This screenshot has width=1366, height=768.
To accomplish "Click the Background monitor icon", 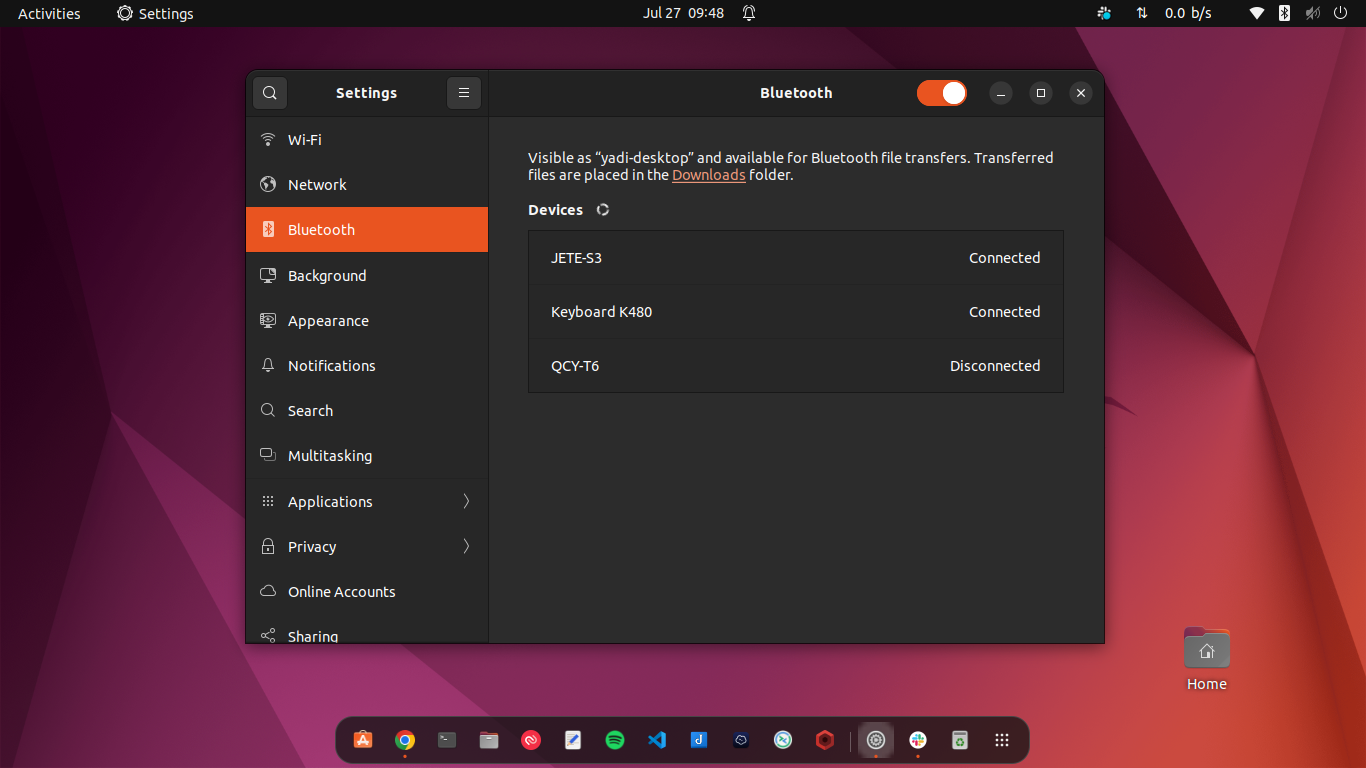I will [268, 275].
